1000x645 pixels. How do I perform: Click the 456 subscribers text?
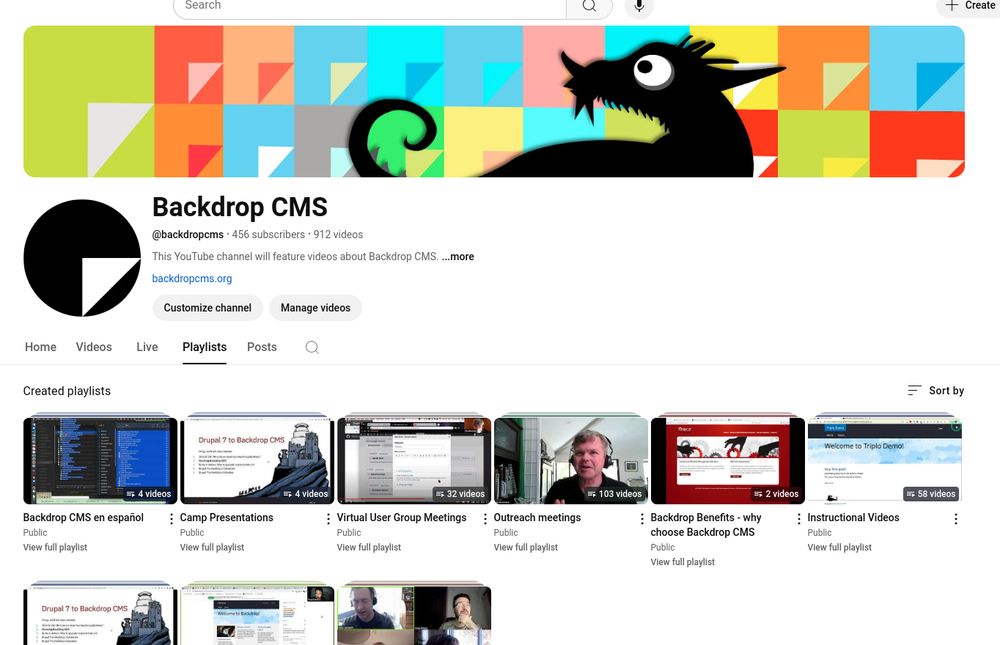(268, 235)
